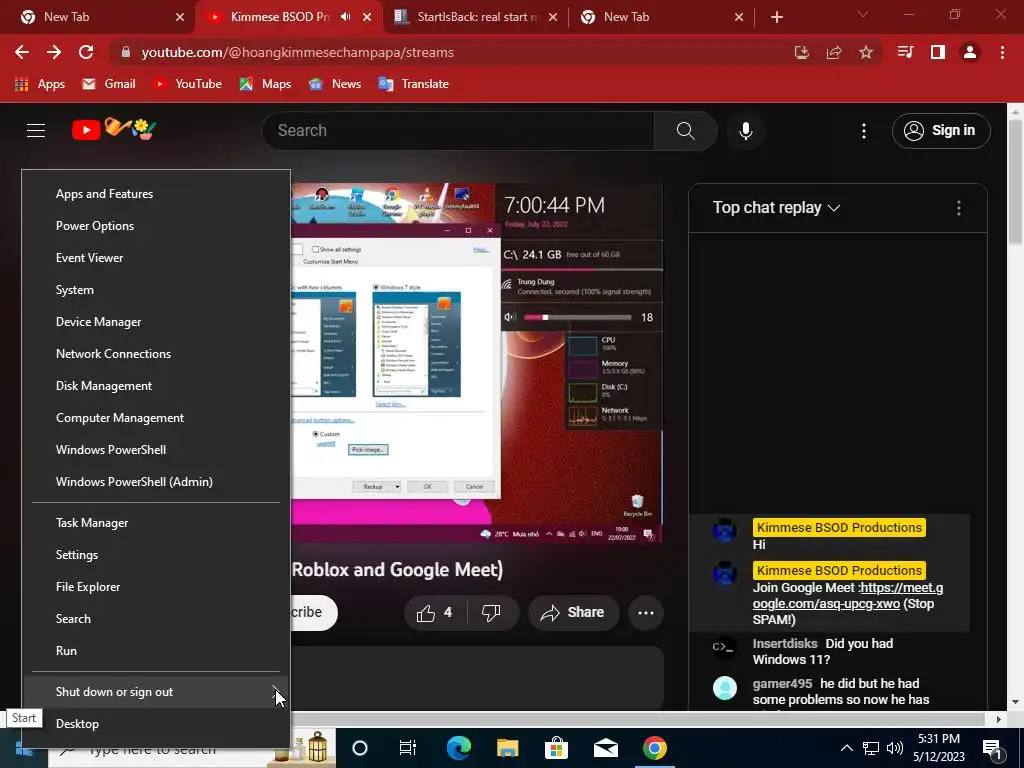Viewport: 1024px width, 768px height.
Task: Choose Network Connections entry
Action: 157,354
